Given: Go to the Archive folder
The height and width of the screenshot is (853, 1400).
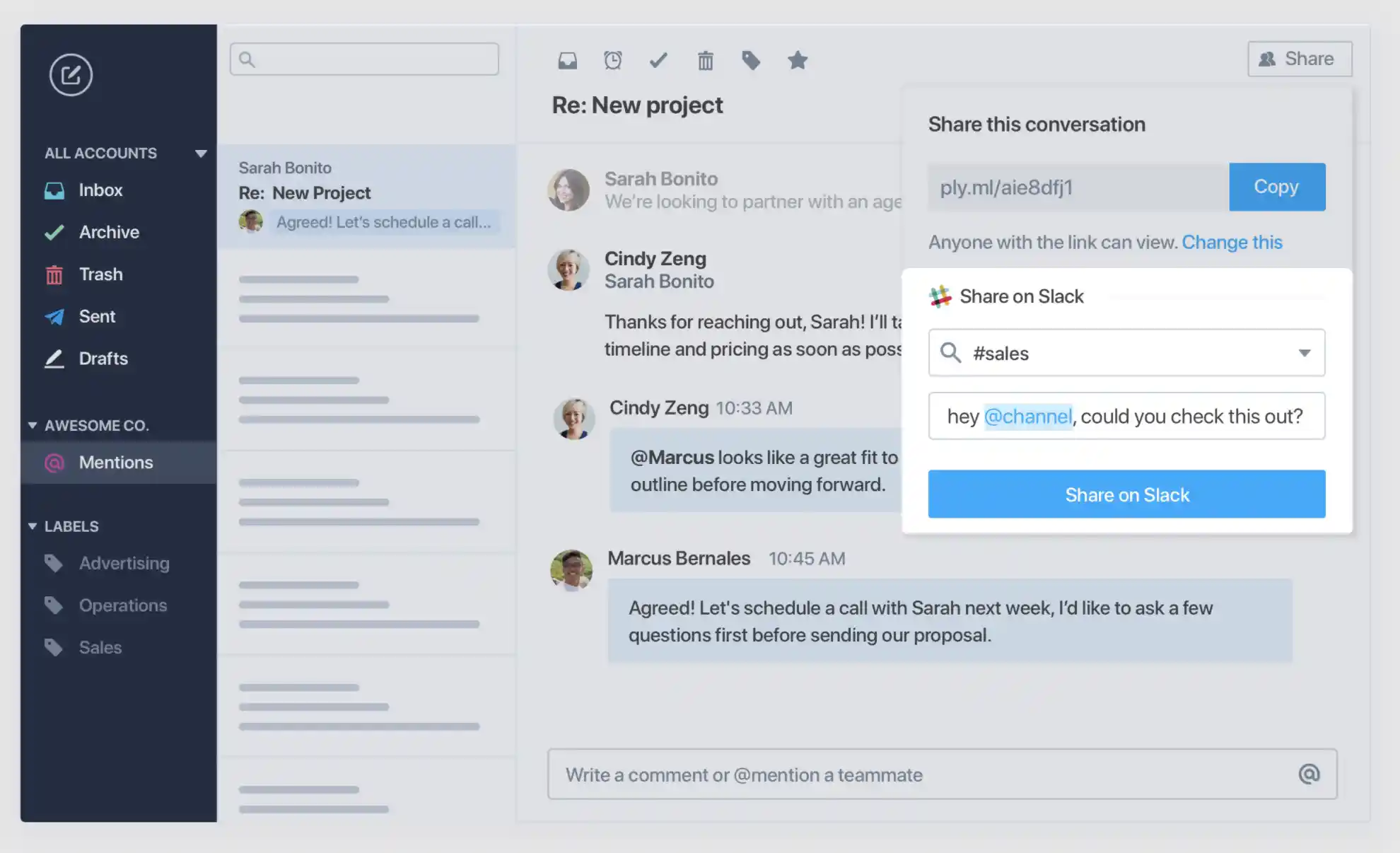Looking at the screenshot, I should coord(109,232).
